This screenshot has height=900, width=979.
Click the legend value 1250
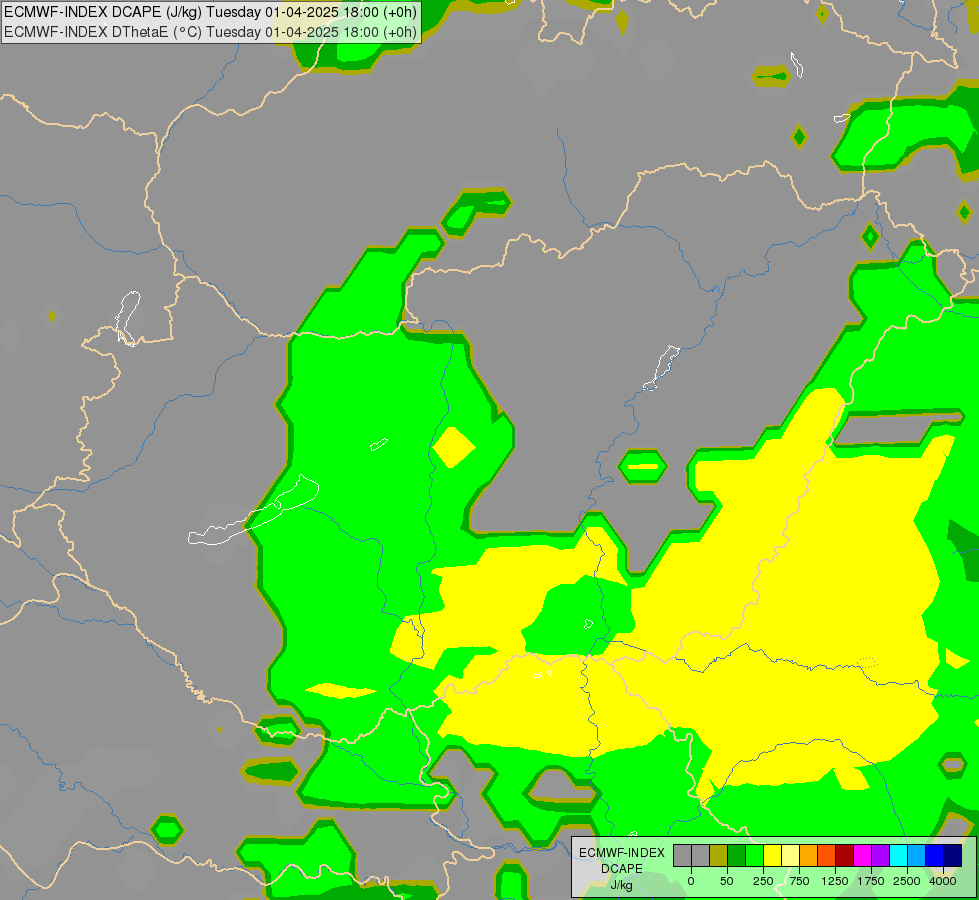click(835, 881)
